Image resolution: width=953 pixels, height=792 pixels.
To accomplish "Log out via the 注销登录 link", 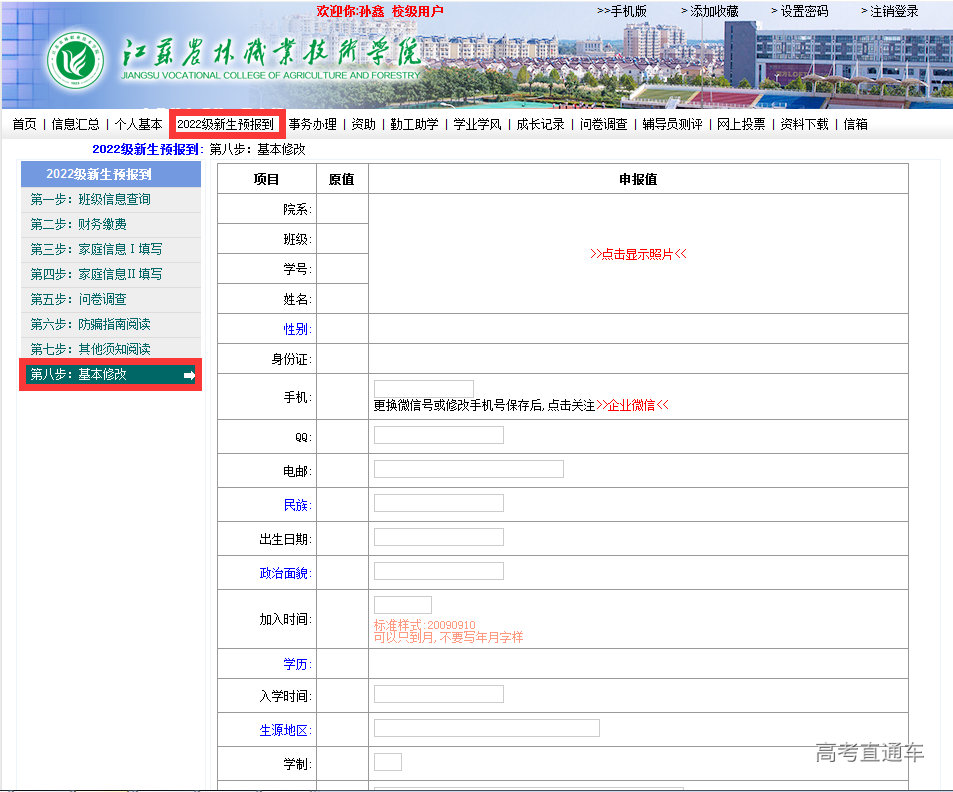I will (x=889, y=11).
